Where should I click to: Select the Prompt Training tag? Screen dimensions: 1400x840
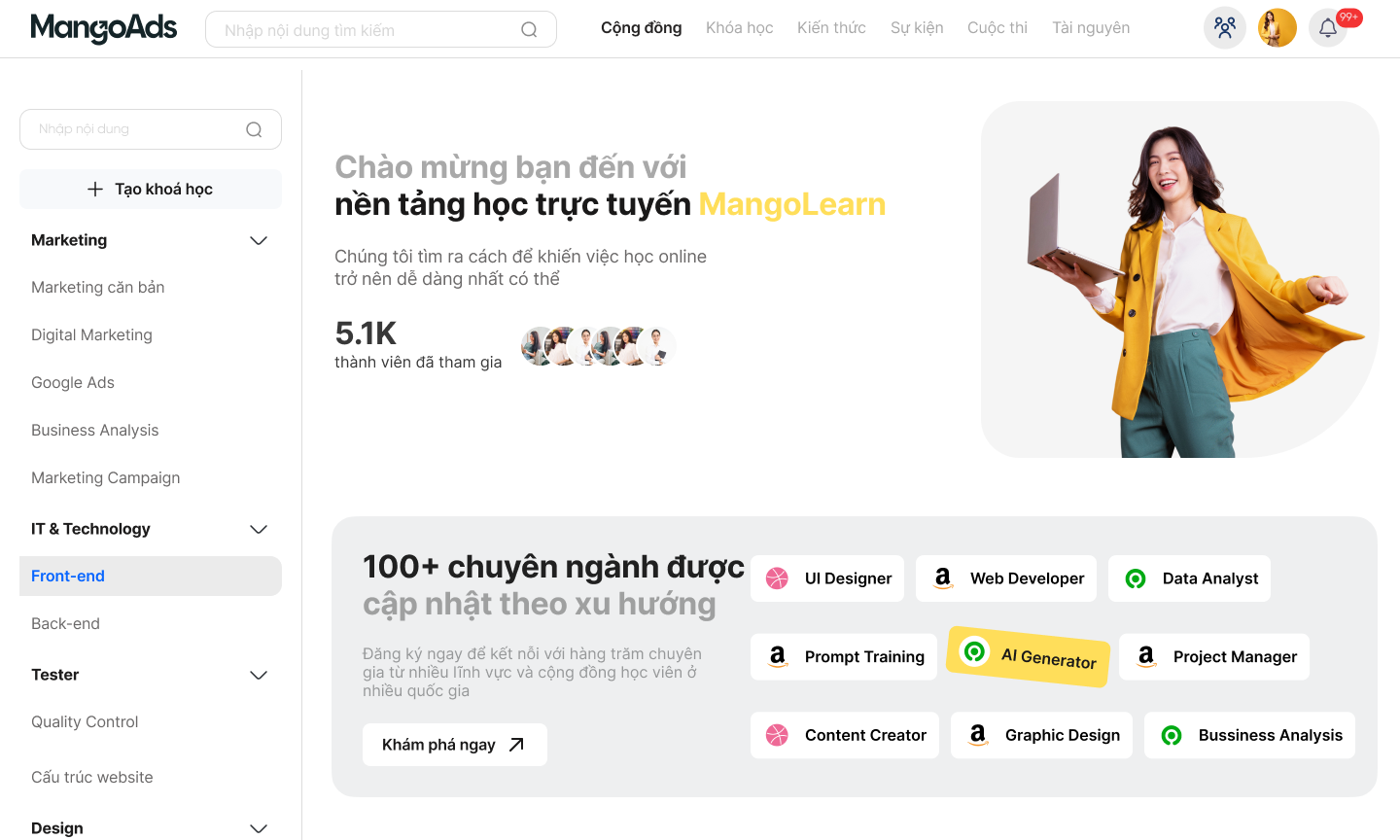844,657
